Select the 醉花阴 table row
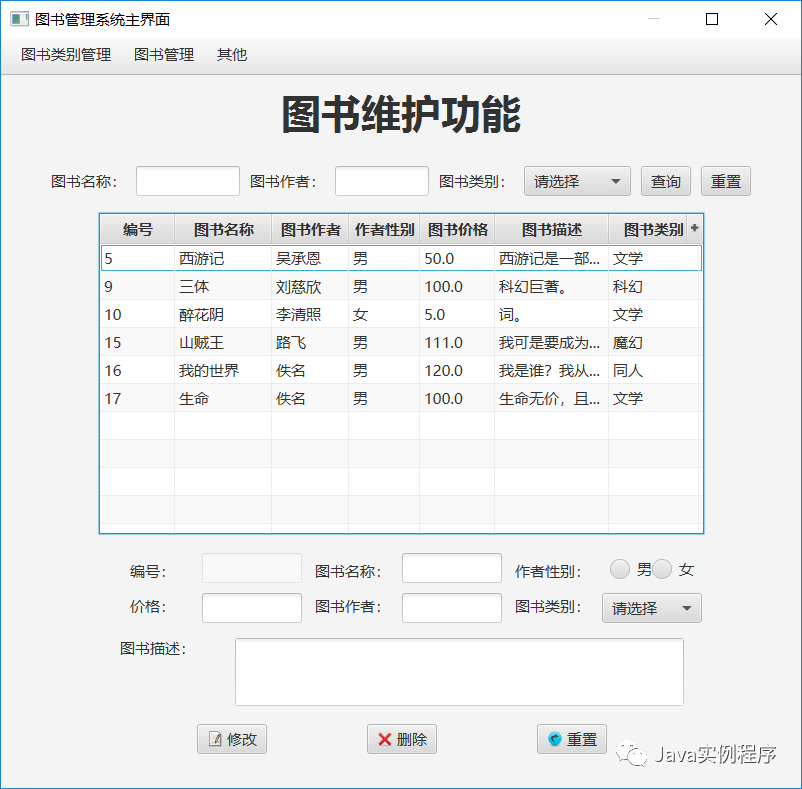Image resolution: width=802 pixels, height=789 pixels. pyautogui.click(x=401, y=314)
